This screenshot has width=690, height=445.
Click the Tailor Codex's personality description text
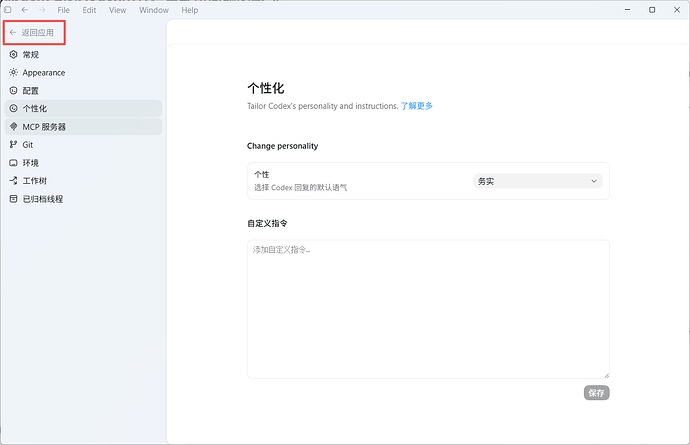click(x=323, y=106)
